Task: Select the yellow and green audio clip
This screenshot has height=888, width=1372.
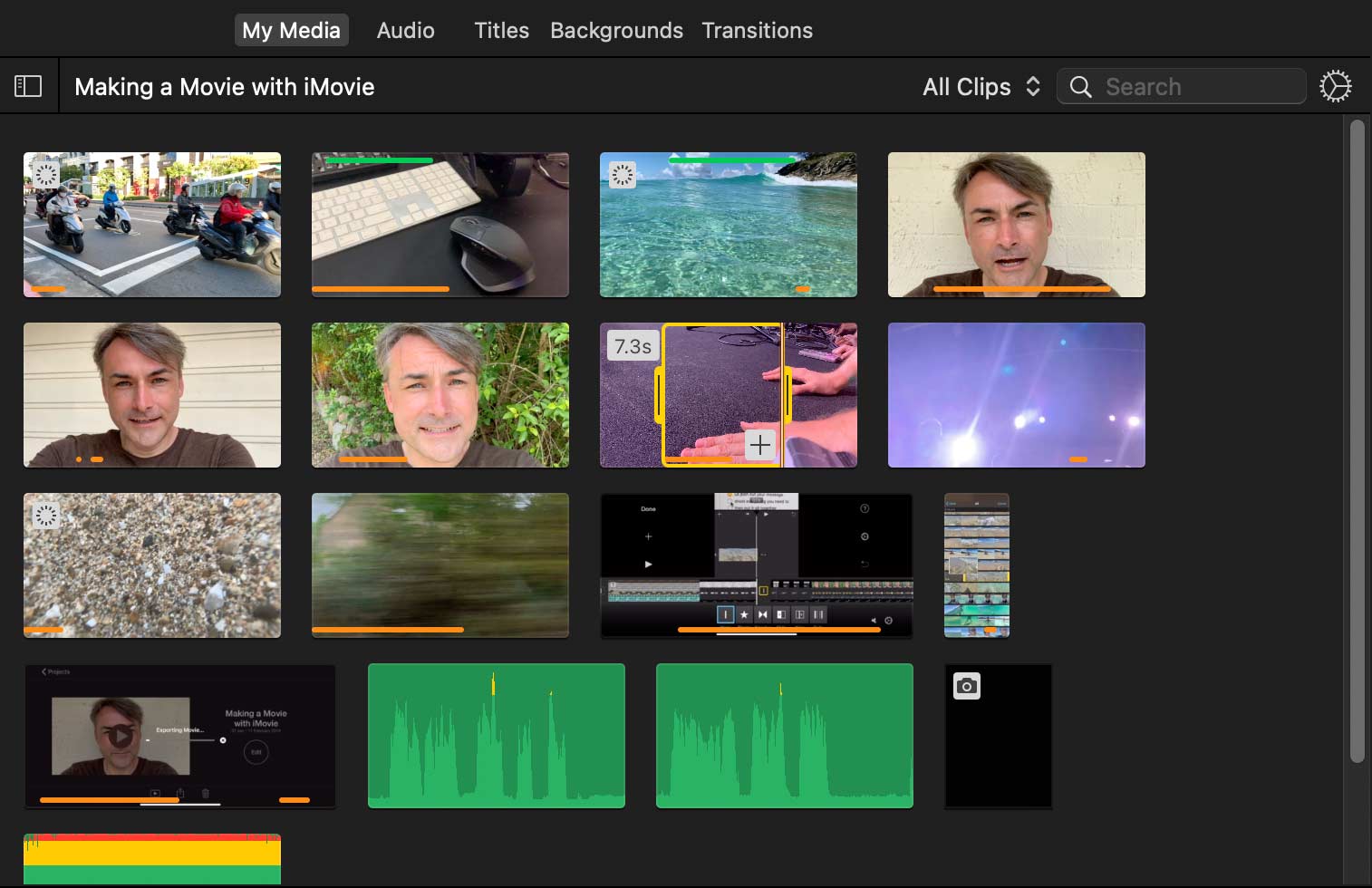Action: pos(152,859)
